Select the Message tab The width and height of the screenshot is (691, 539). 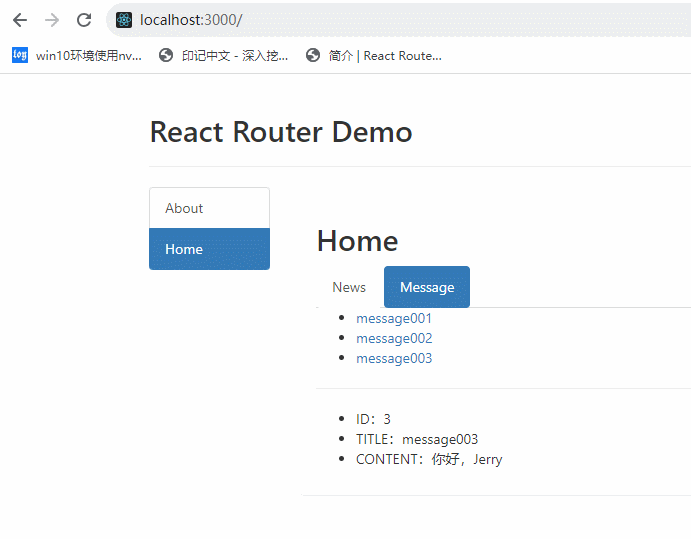tap(427, 287)
